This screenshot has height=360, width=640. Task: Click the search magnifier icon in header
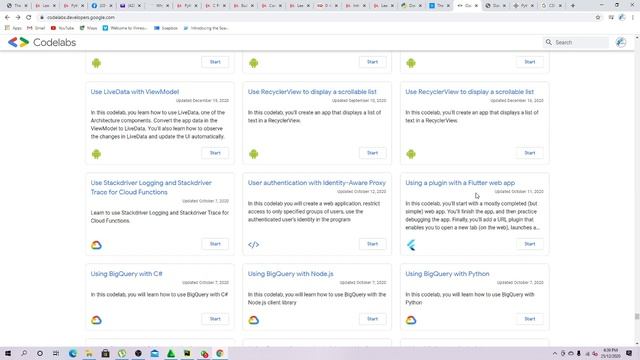coord(549,42)
